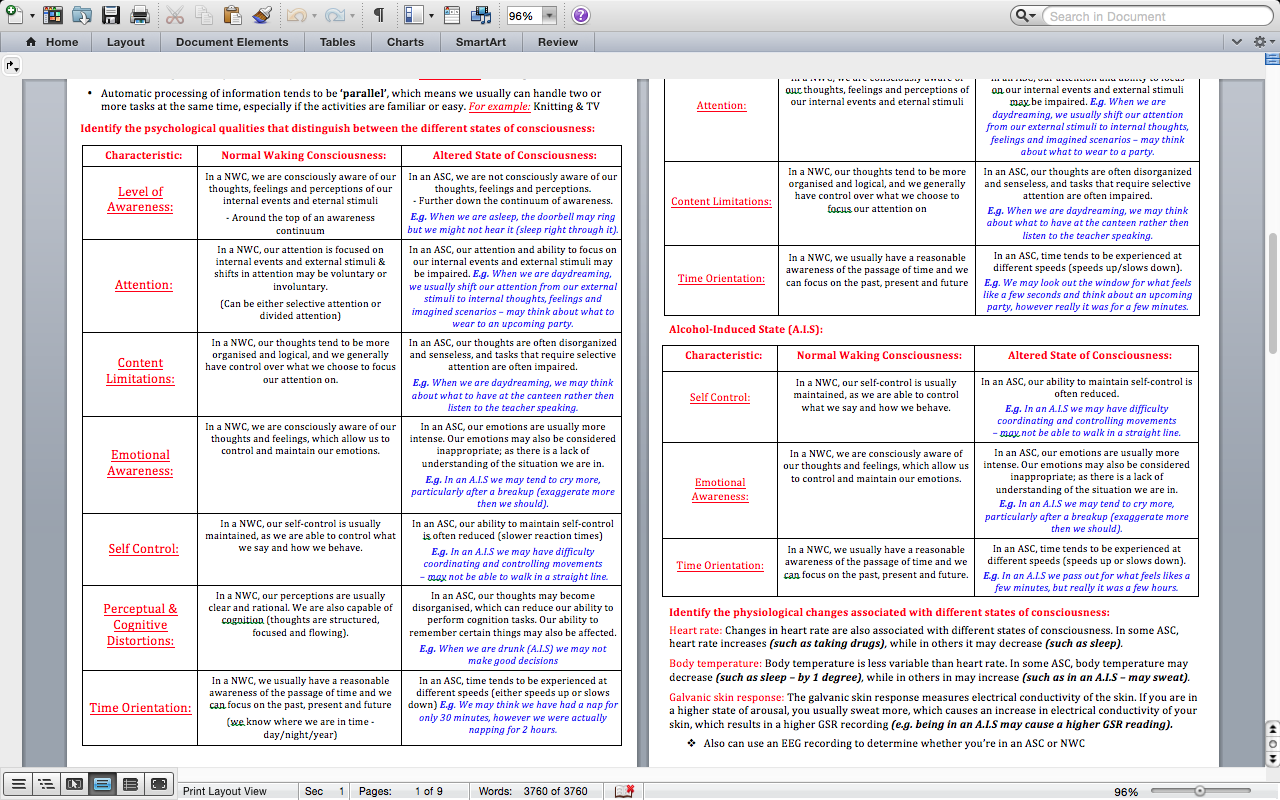Image resolution: width=1280 pixels, height=800 pixels.
Task: Click the spelling and grammar check book icon
Action: pyautogui.click(x=625, y=791)
